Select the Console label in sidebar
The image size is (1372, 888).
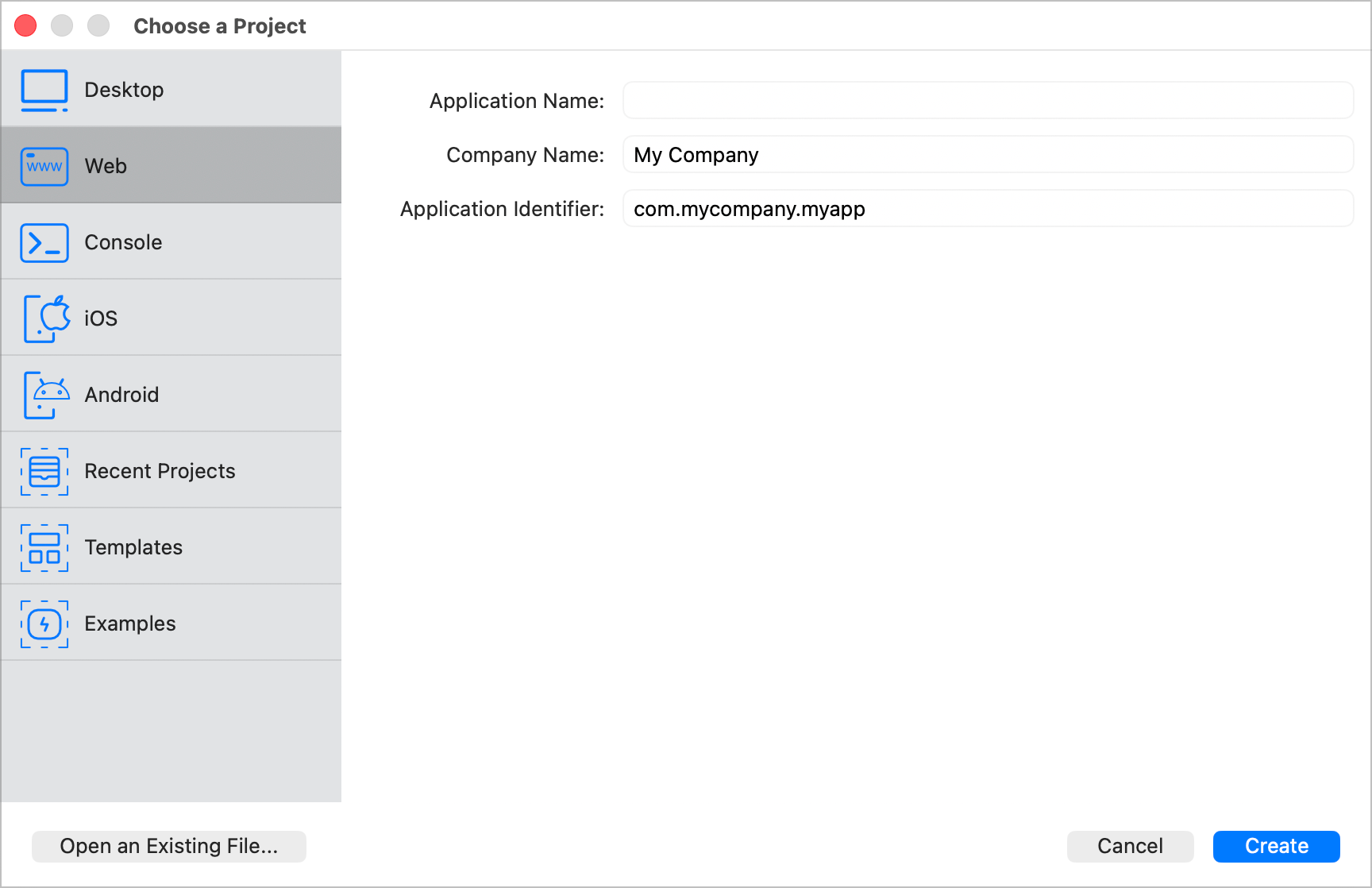tap(123, 242)
